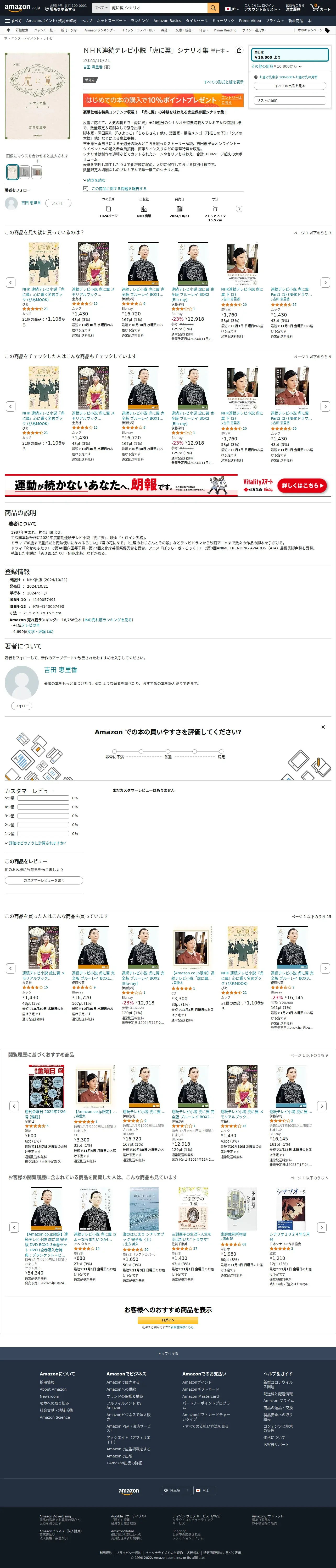
Task: Click the JP flag language selector
Action: 232,9
